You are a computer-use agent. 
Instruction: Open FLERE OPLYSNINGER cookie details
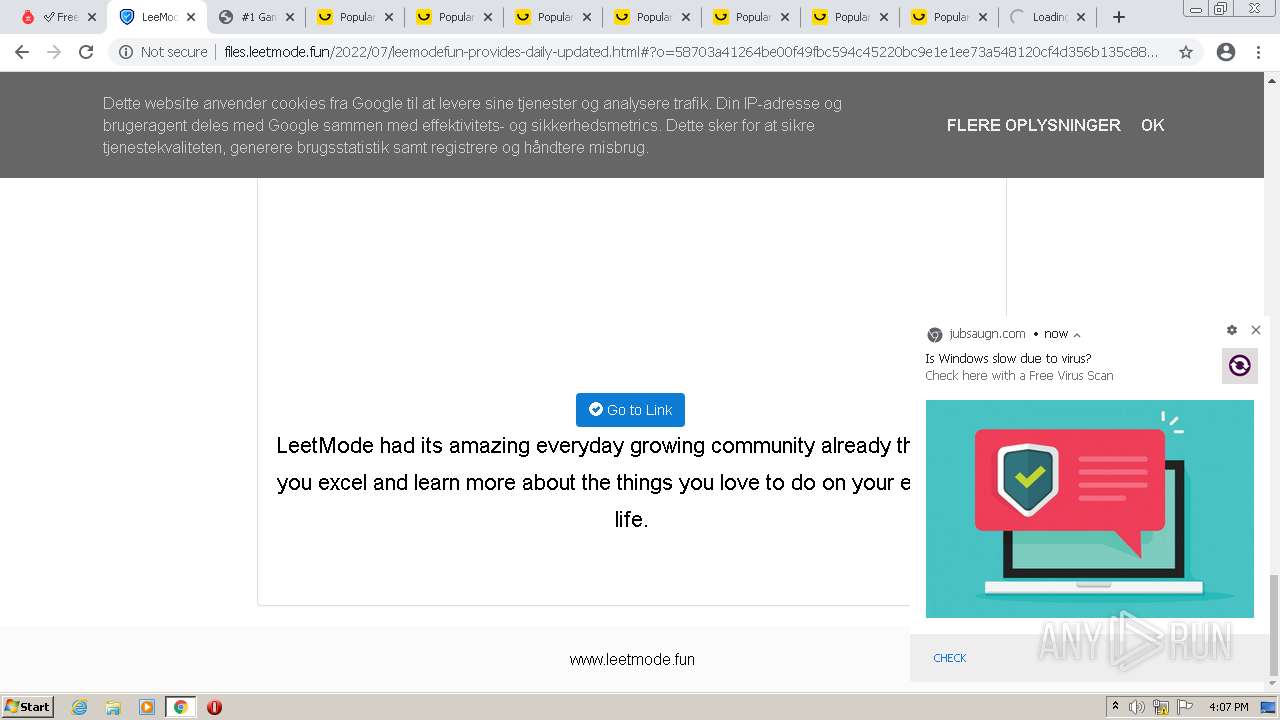1033,125
